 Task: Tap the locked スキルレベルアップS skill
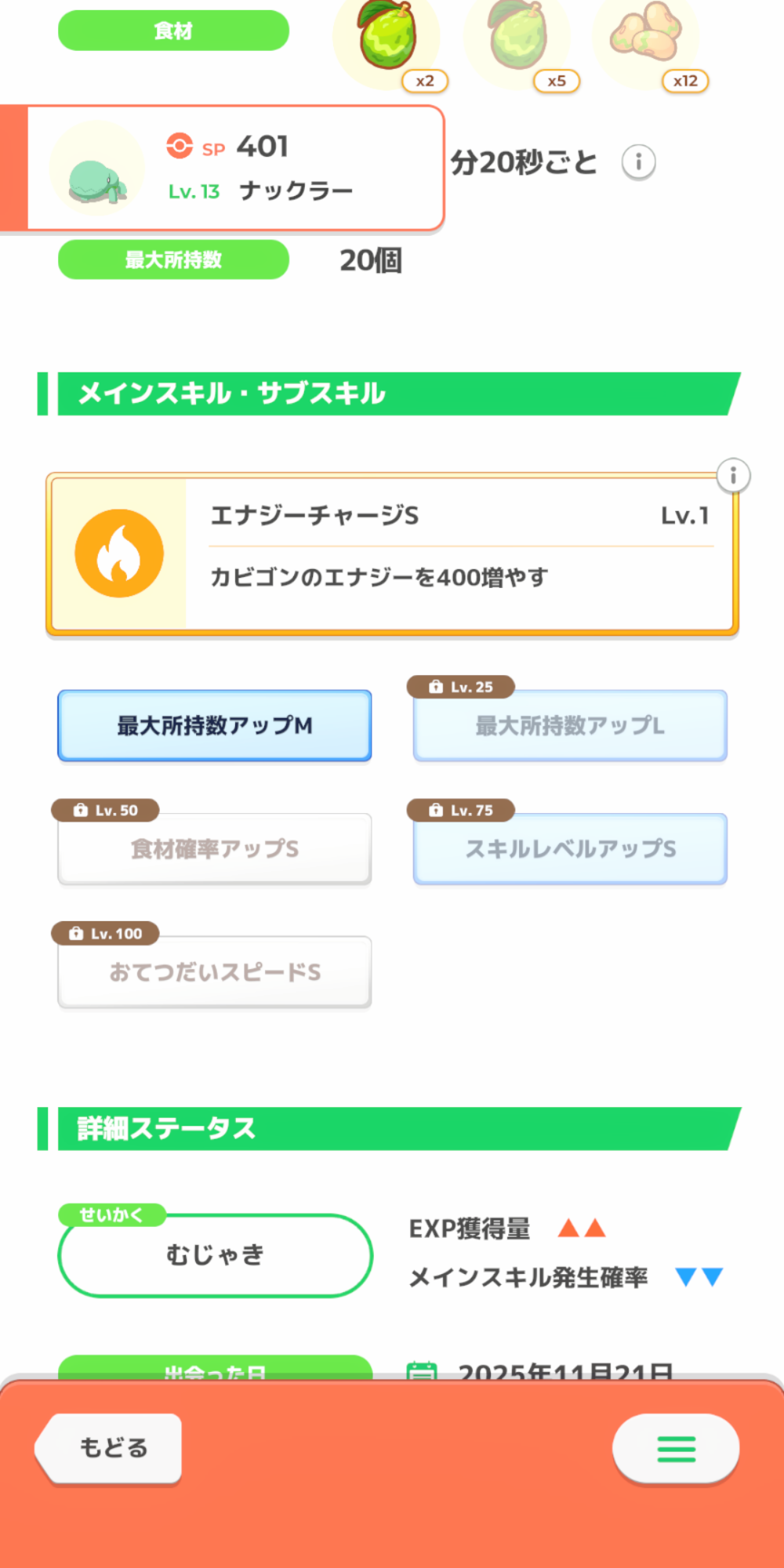click(x=570, y=849)
